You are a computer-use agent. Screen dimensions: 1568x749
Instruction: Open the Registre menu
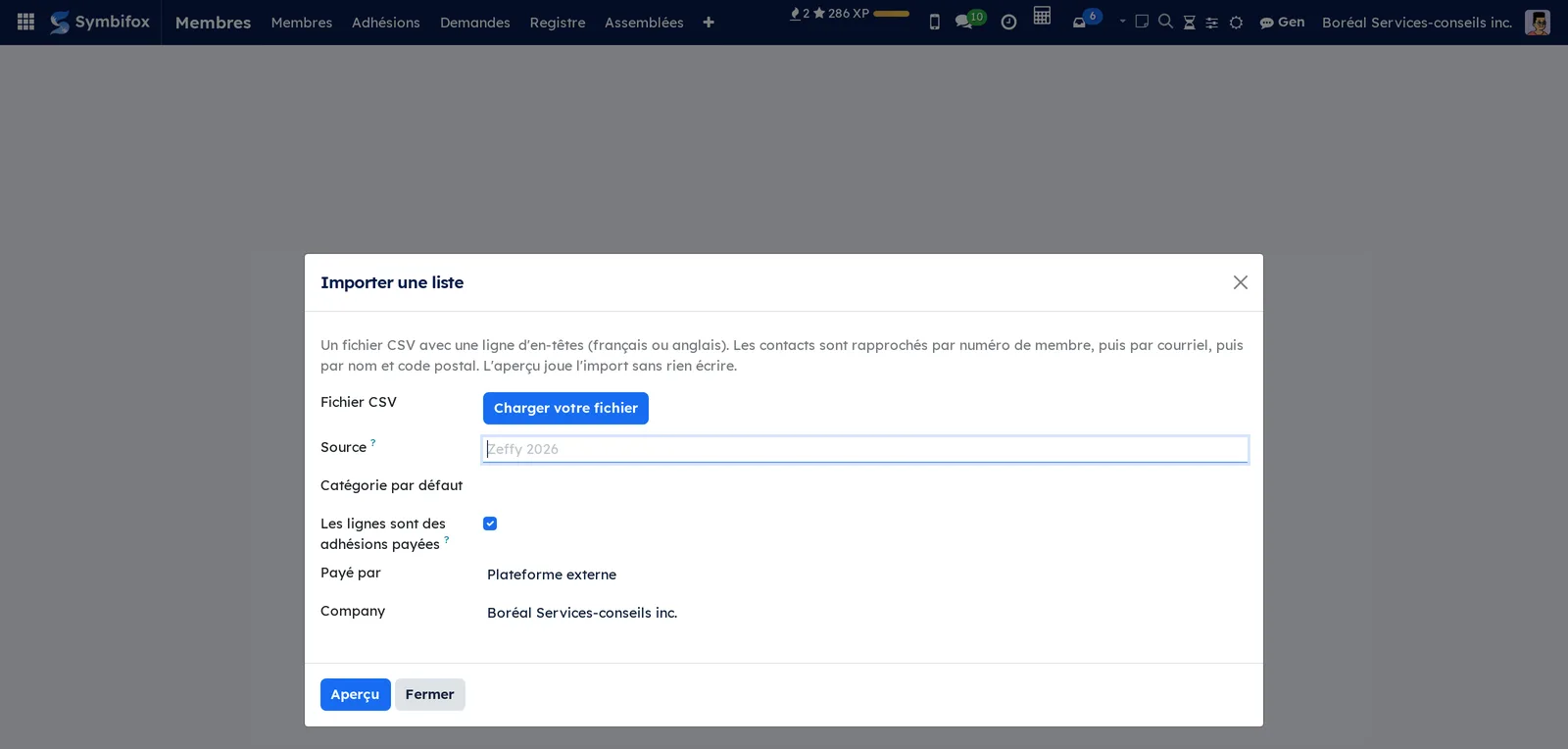(558, 23)
